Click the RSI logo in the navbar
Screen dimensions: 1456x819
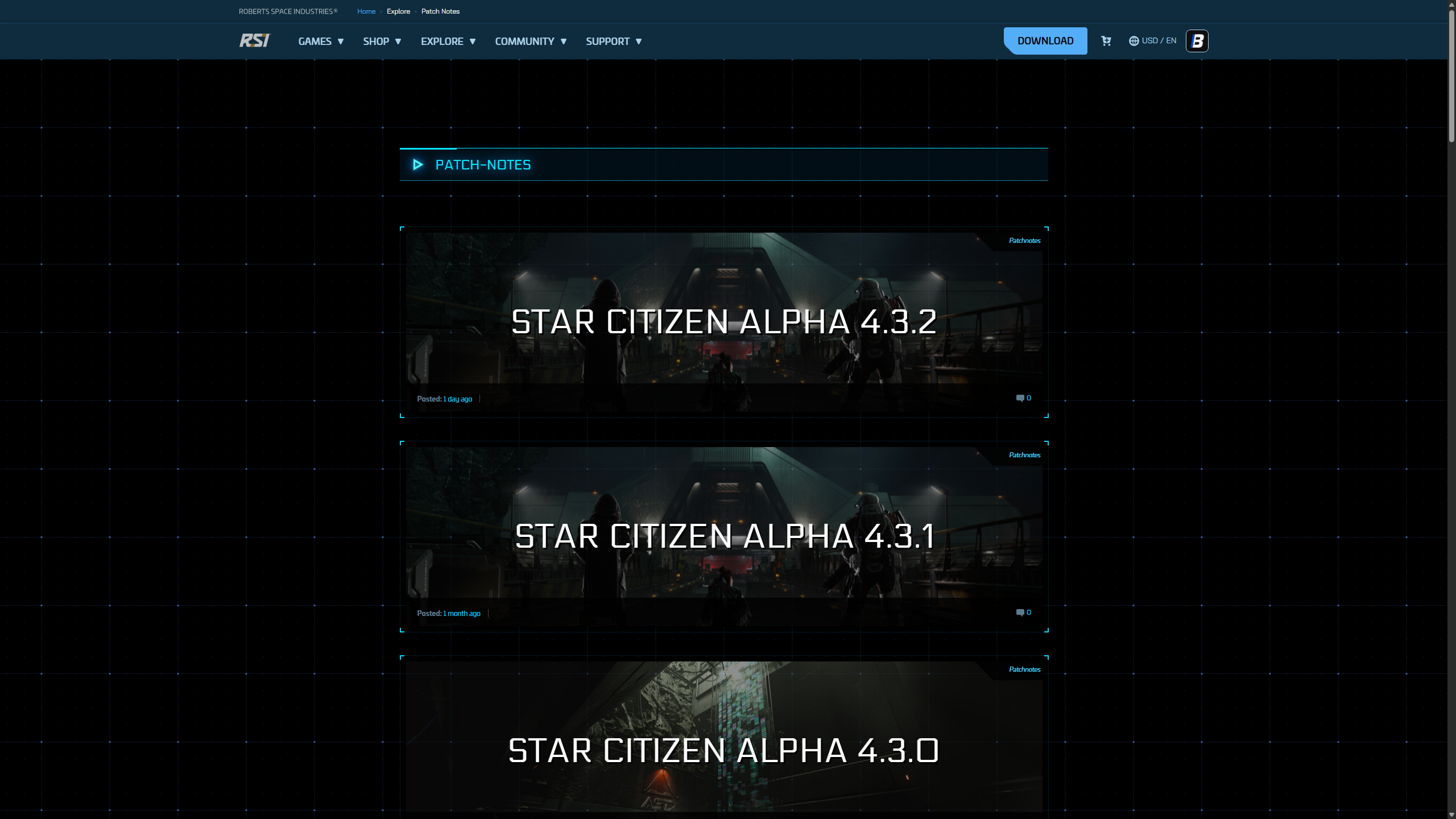pyautogui.click(x=254, y=40)
